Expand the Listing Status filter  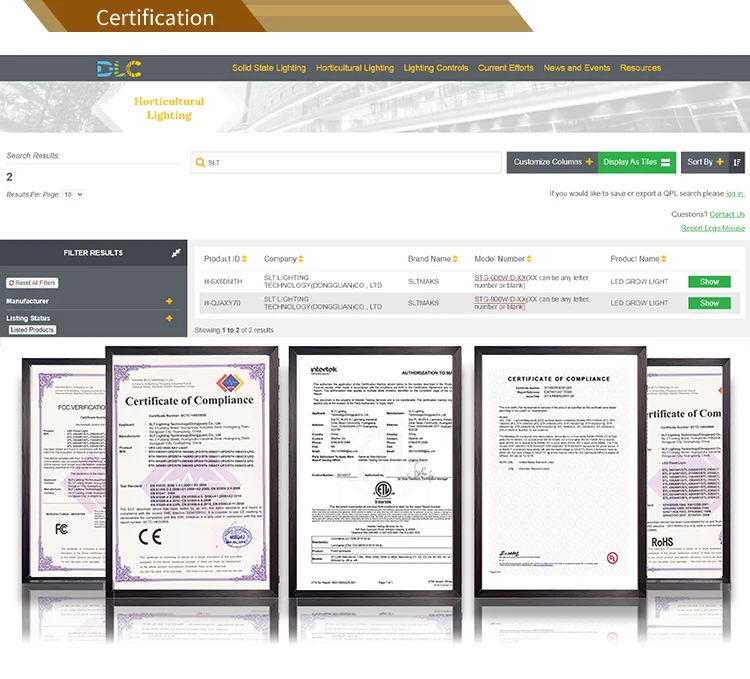click(168, 318)
